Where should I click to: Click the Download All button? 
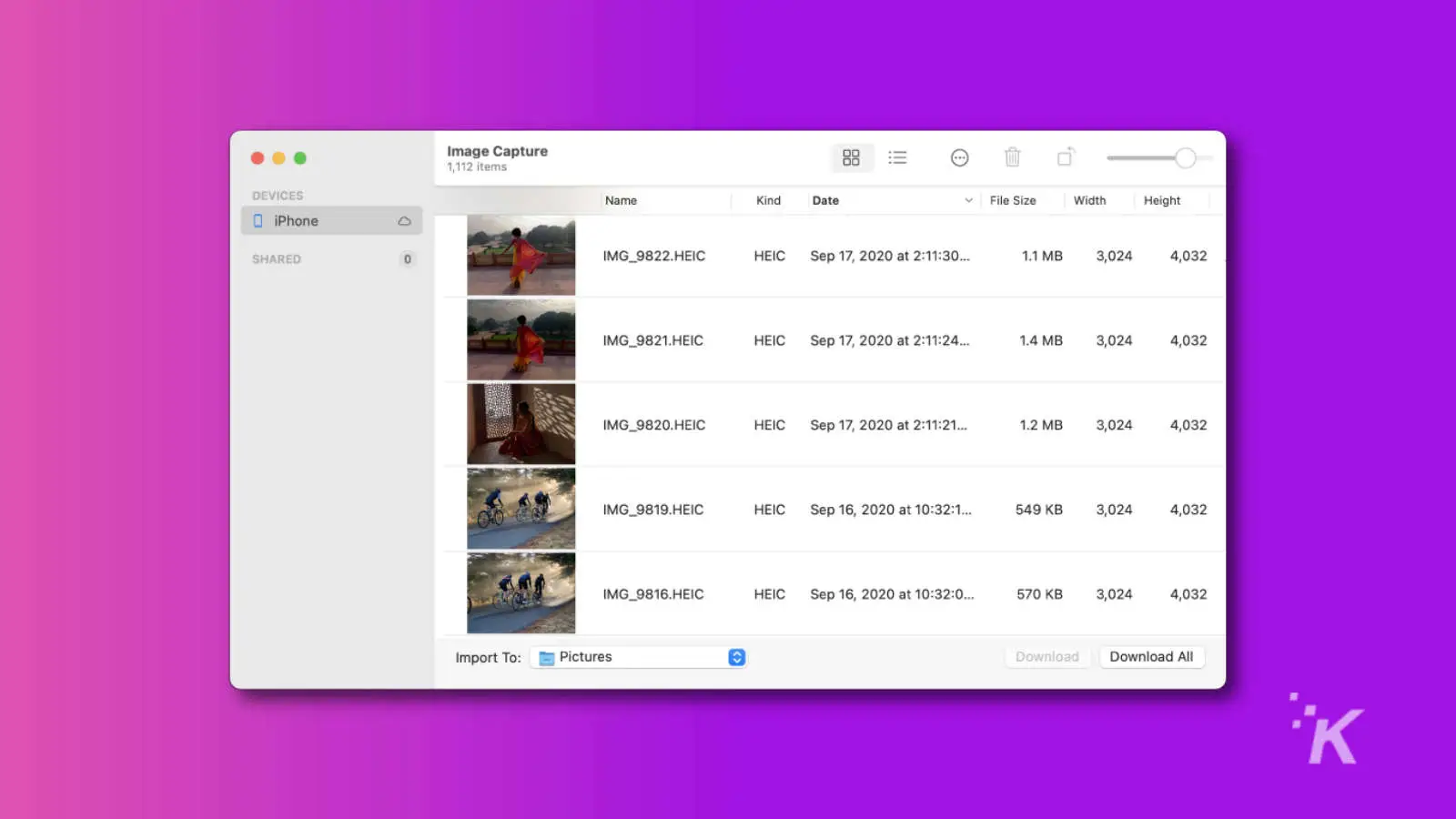[1152, 656]
